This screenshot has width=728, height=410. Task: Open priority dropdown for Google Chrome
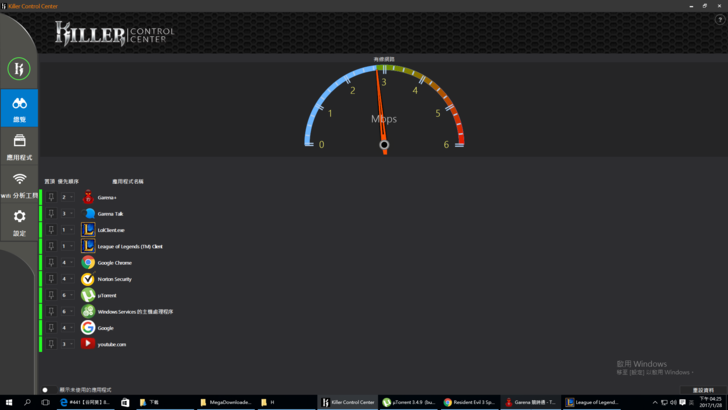point(67,262)
